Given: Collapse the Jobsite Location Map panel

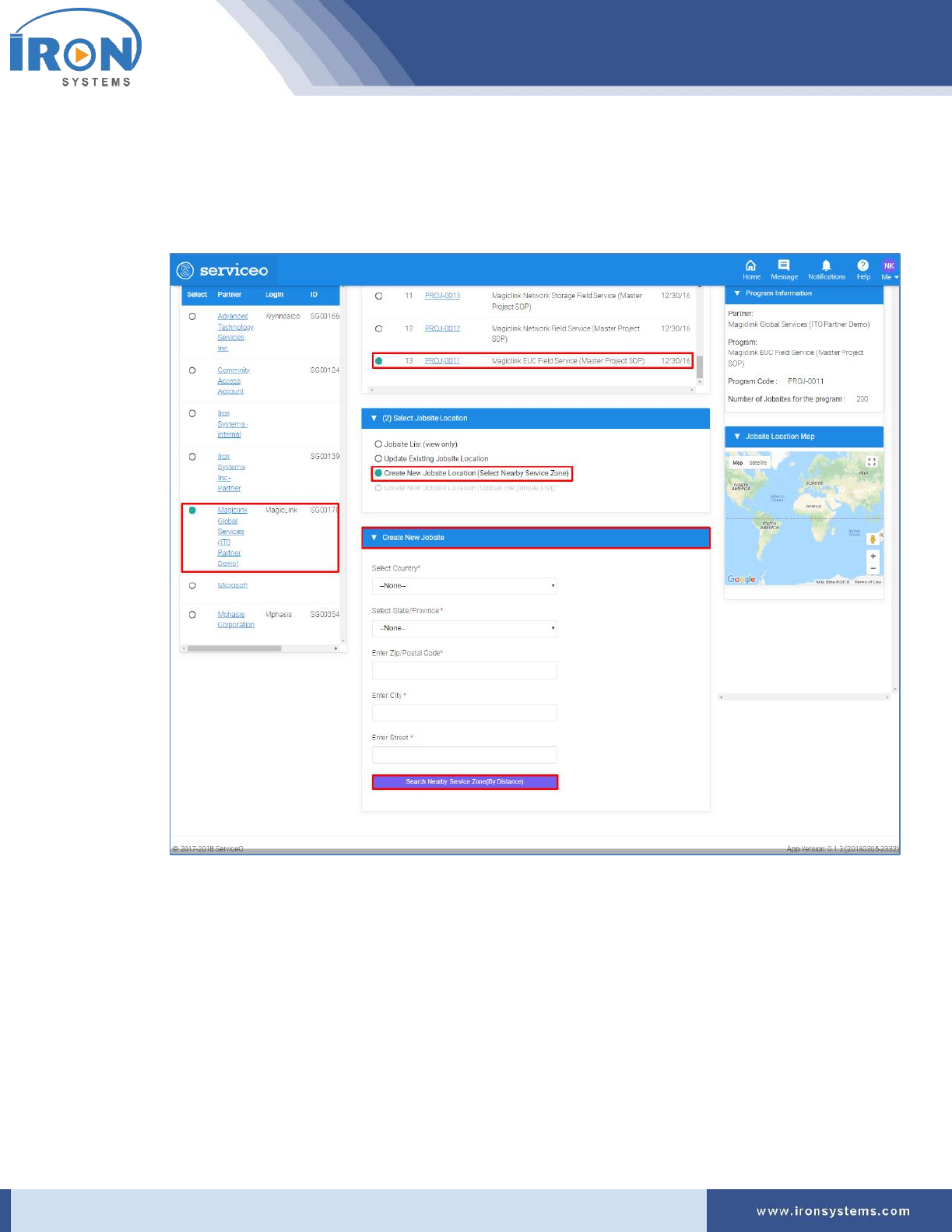Looking at the screenshot, I should (737, 437).
